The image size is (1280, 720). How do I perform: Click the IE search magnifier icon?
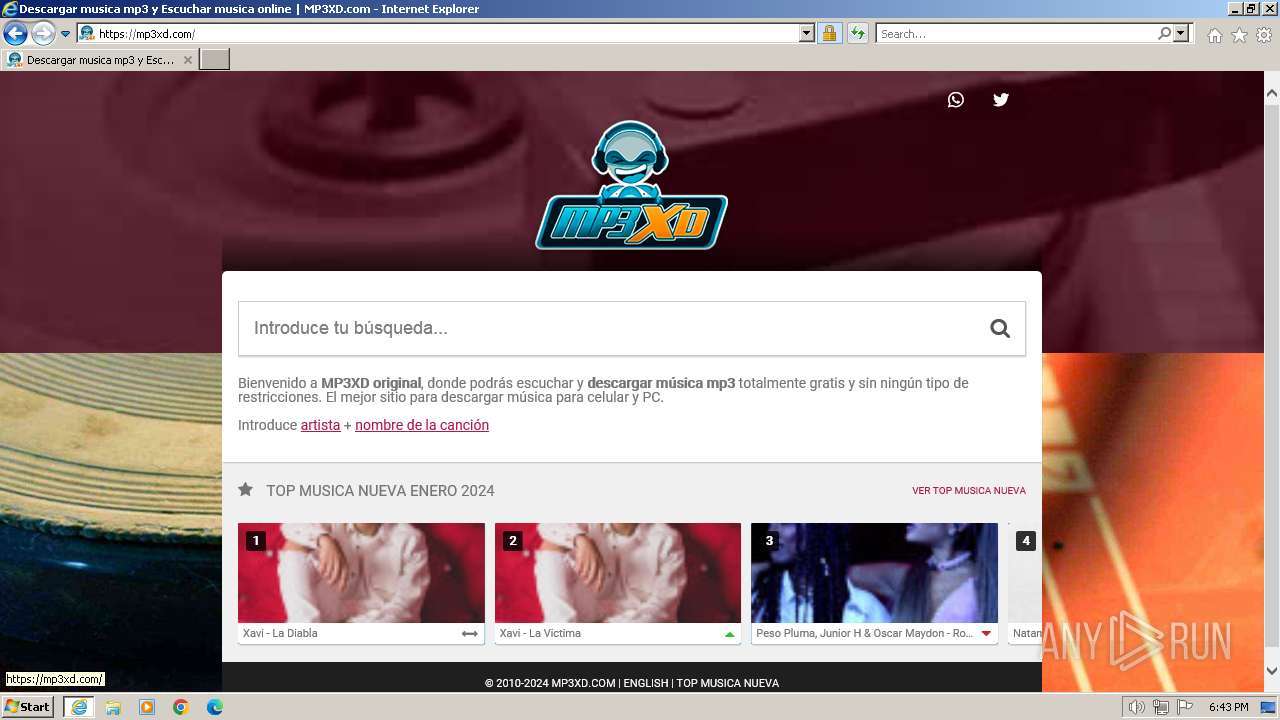1164,33
